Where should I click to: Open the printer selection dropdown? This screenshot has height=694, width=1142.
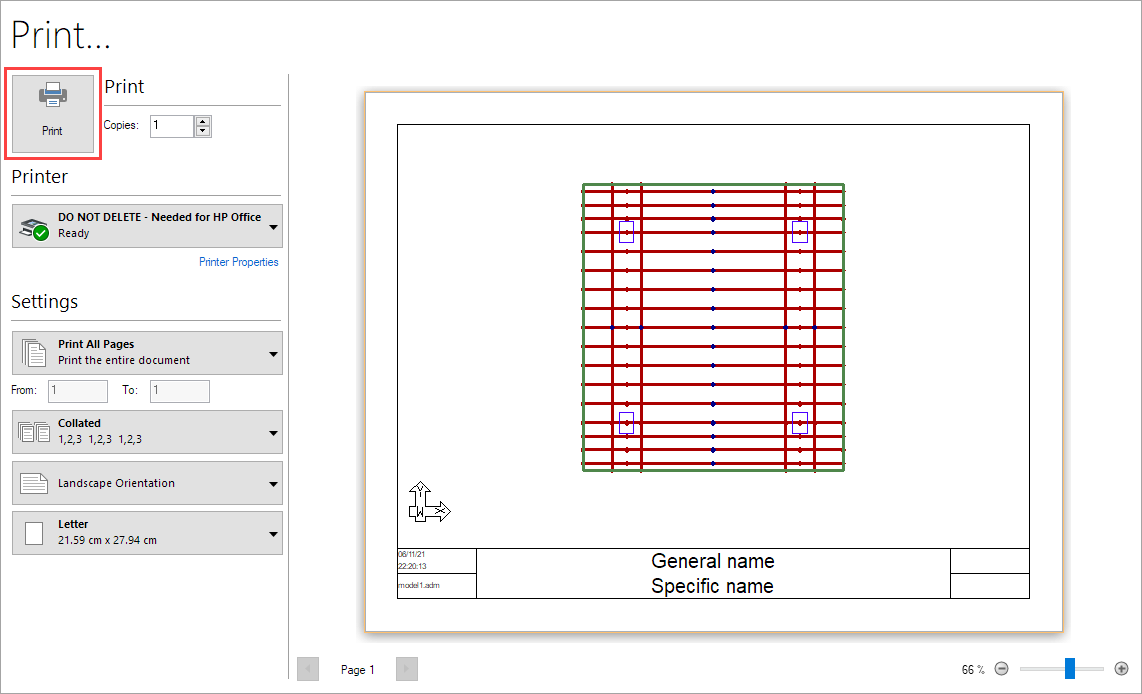pyautogui.click(x=273, y=226)
